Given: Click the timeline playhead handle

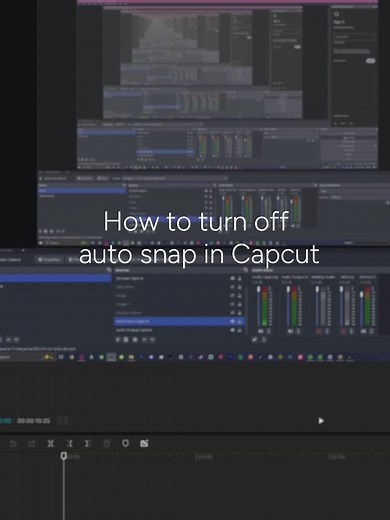Looking at the screenshot, I should click(x=64, y=455).
